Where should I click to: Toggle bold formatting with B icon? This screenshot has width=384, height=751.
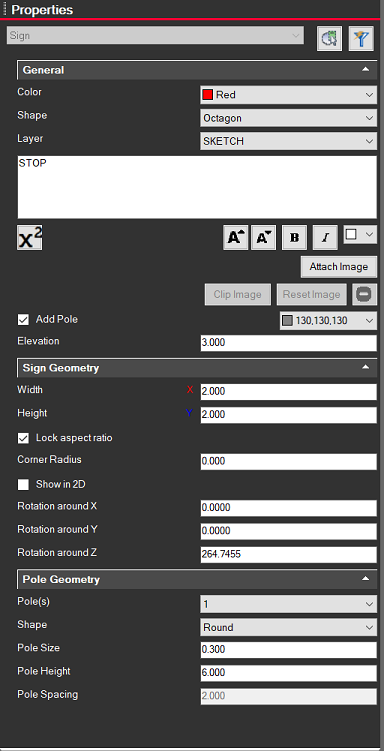(295, 238)
